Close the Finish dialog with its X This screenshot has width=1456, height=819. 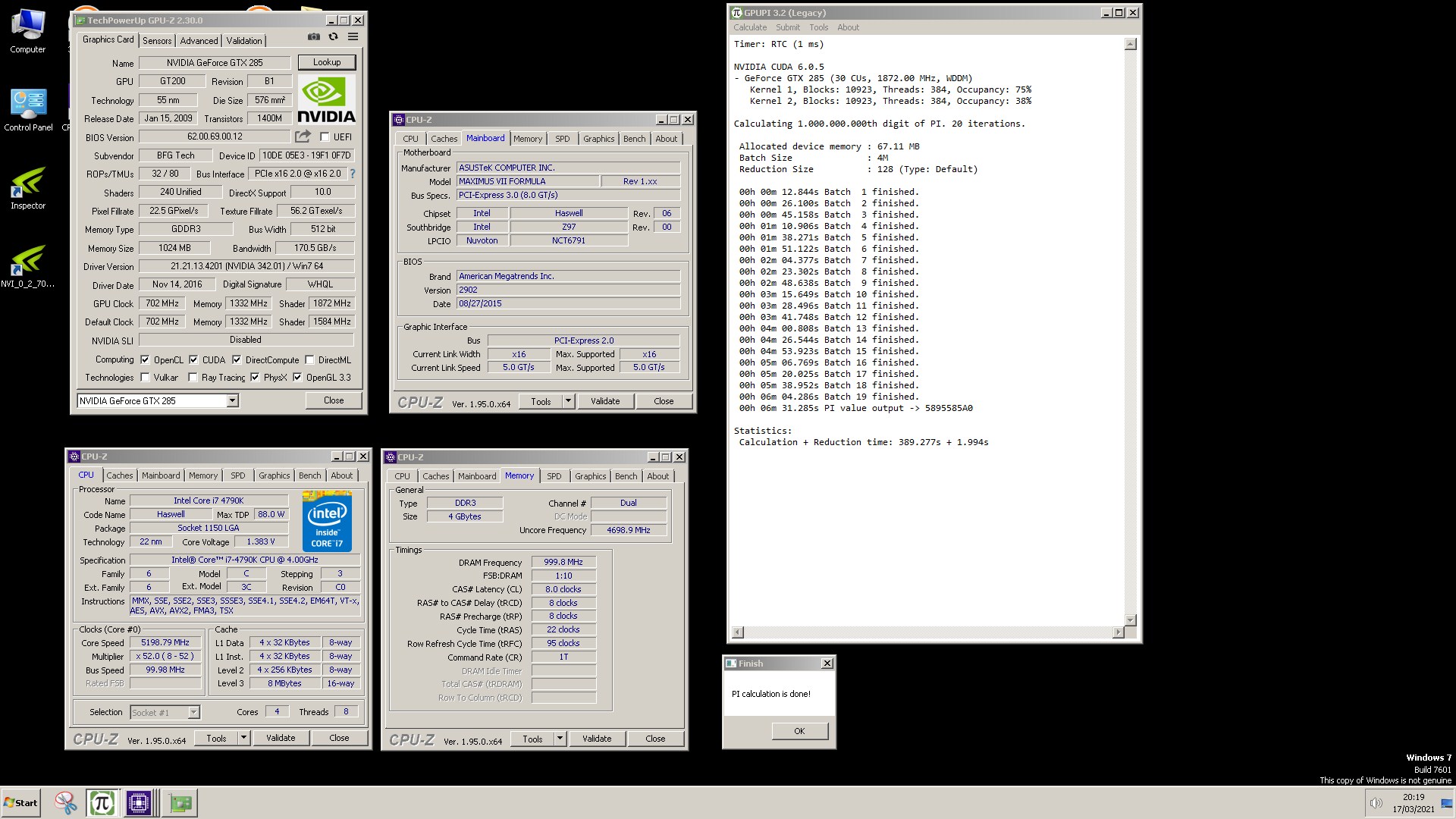tap(827, 664)
